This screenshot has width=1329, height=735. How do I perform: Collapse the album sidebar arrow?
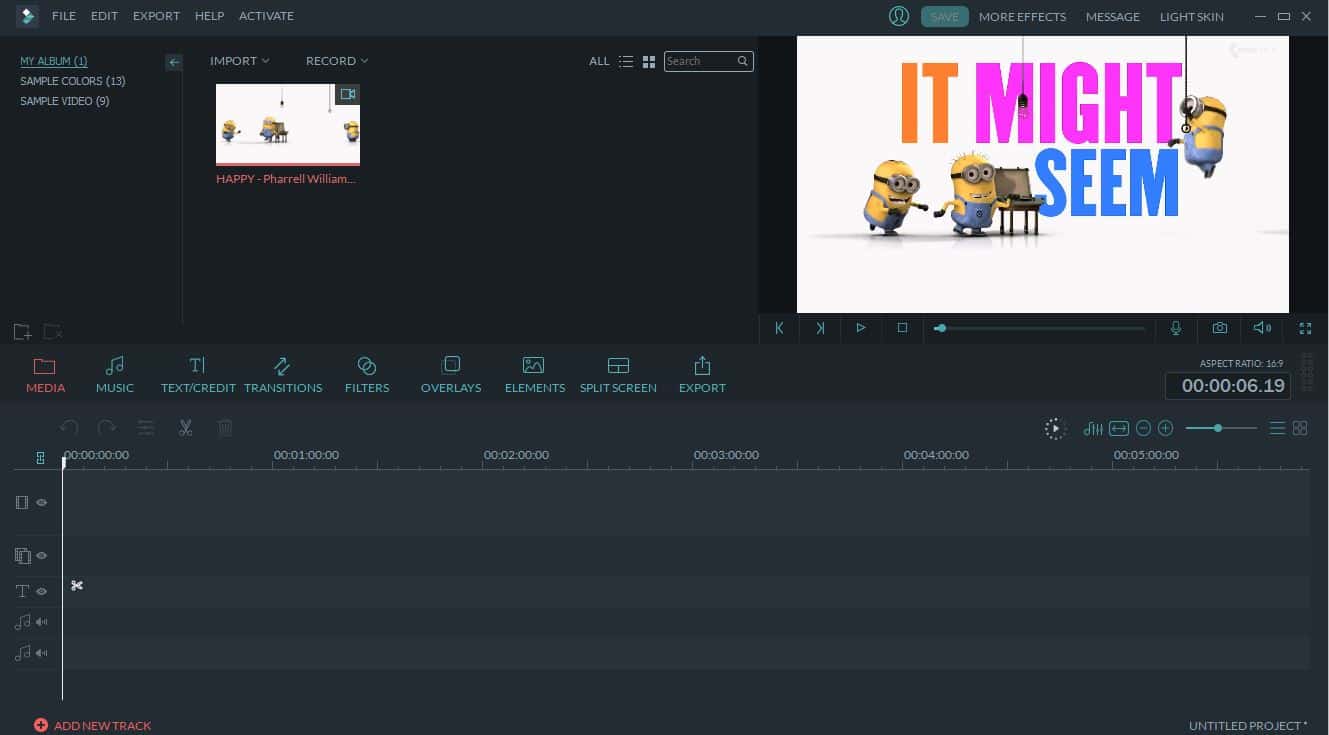(174, 62)
